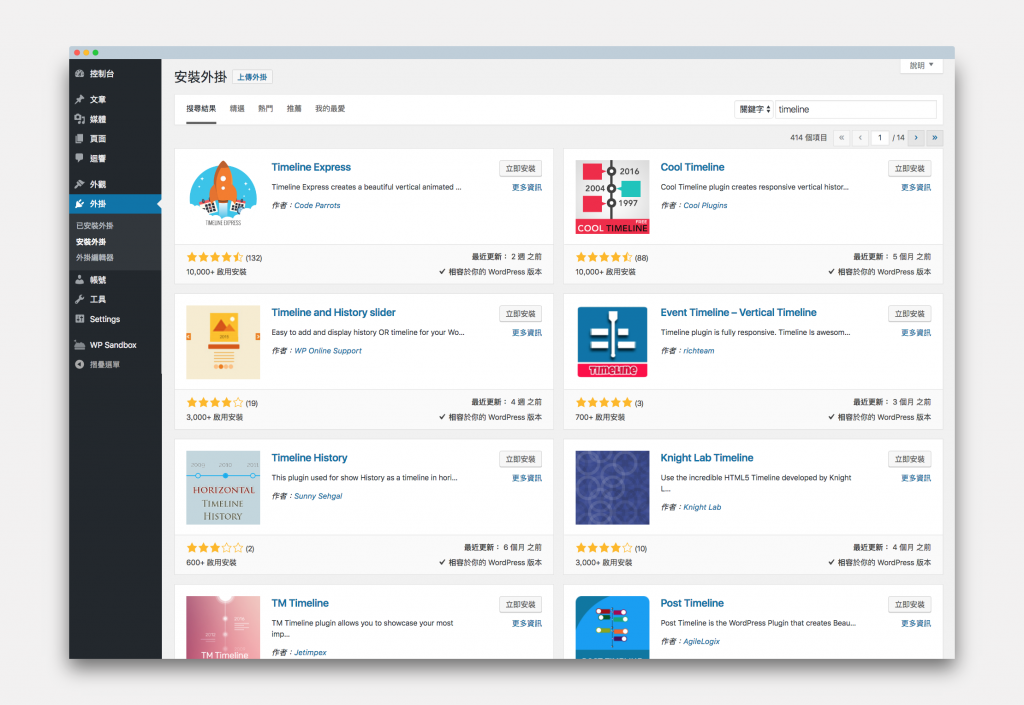This screenshot has height=705, width=1024.
Task: Open author Knight Lab link
Action: pos(702,507)
